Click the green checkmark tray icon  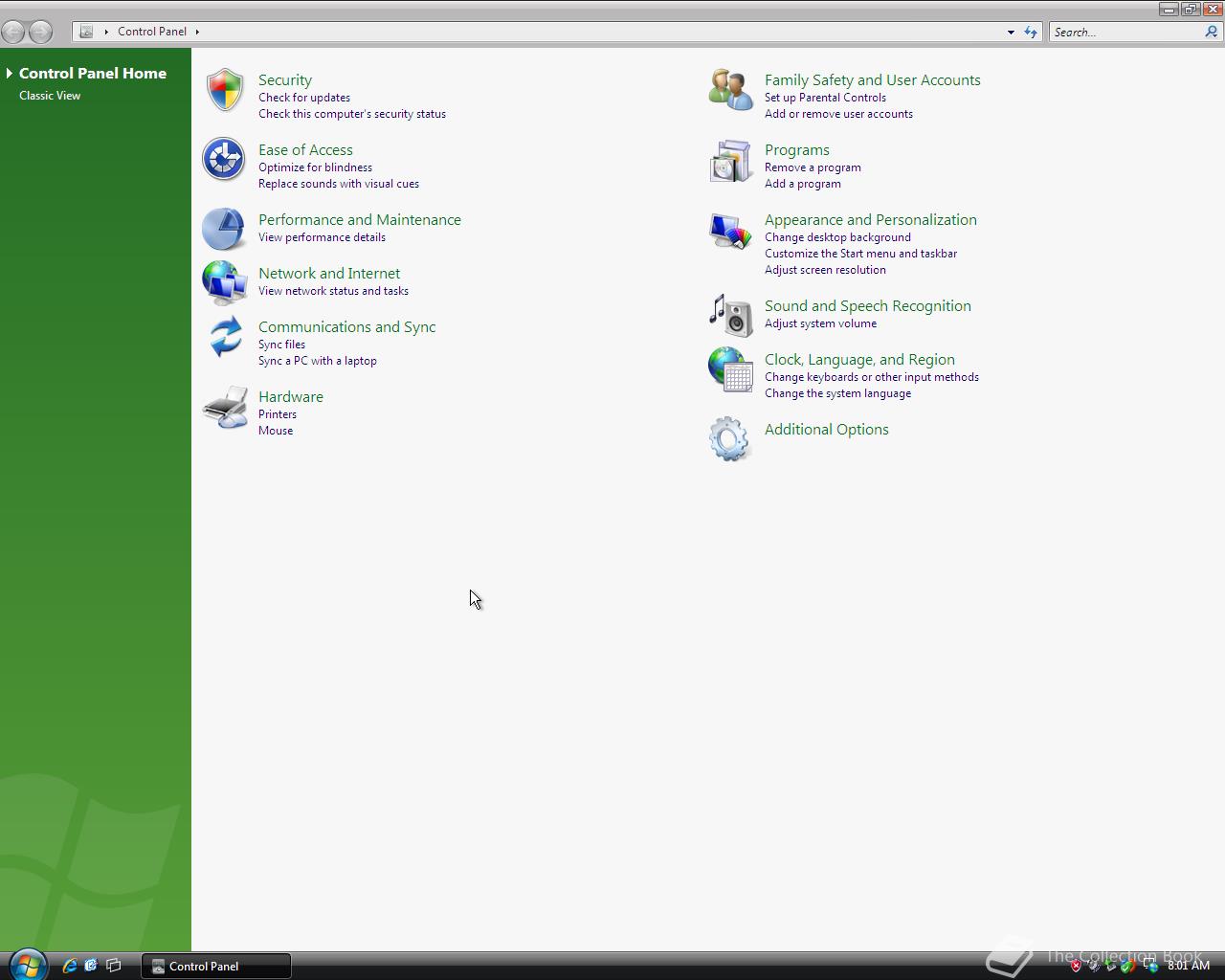pyautogui.click(x=1129, y=966)
